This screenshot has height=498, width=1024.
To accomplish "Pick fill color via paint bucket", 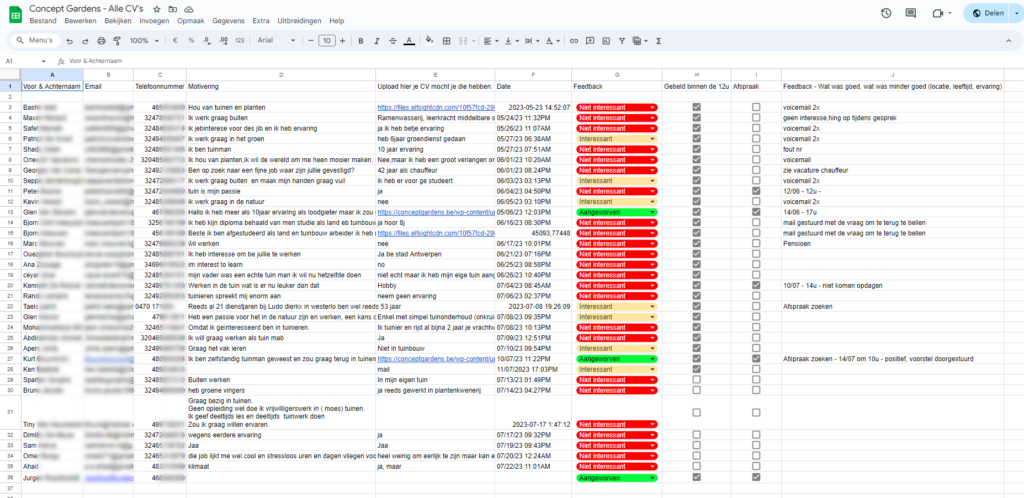I will (x=429, y=40).
